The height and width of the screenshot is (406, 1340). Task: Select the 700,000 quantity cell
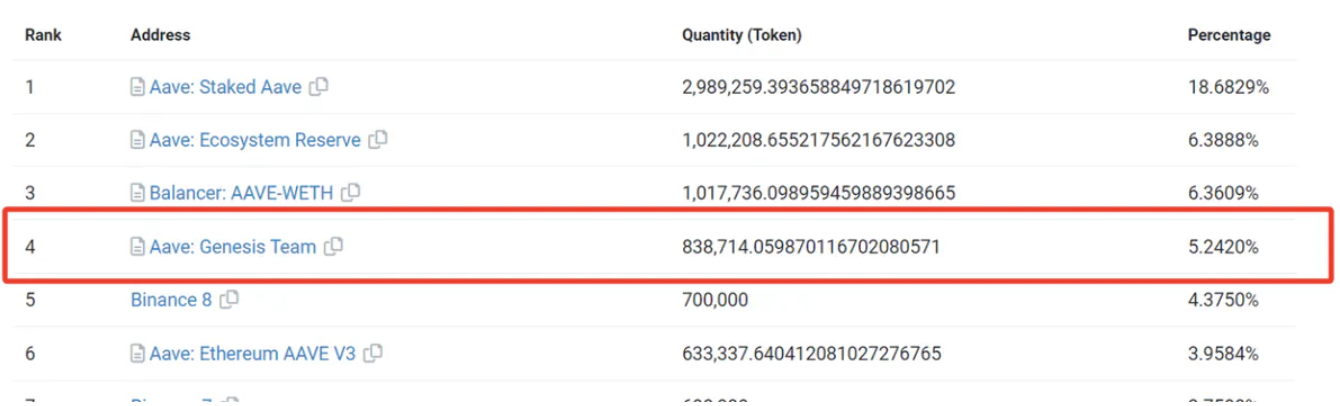[x=715, y=299]
